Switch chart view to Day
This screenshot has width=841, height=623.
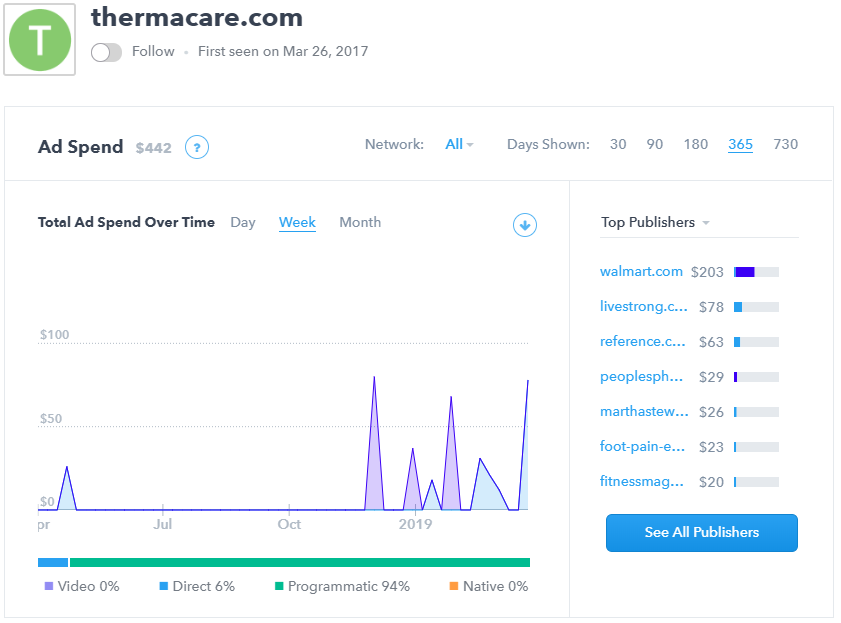(243, 222)
